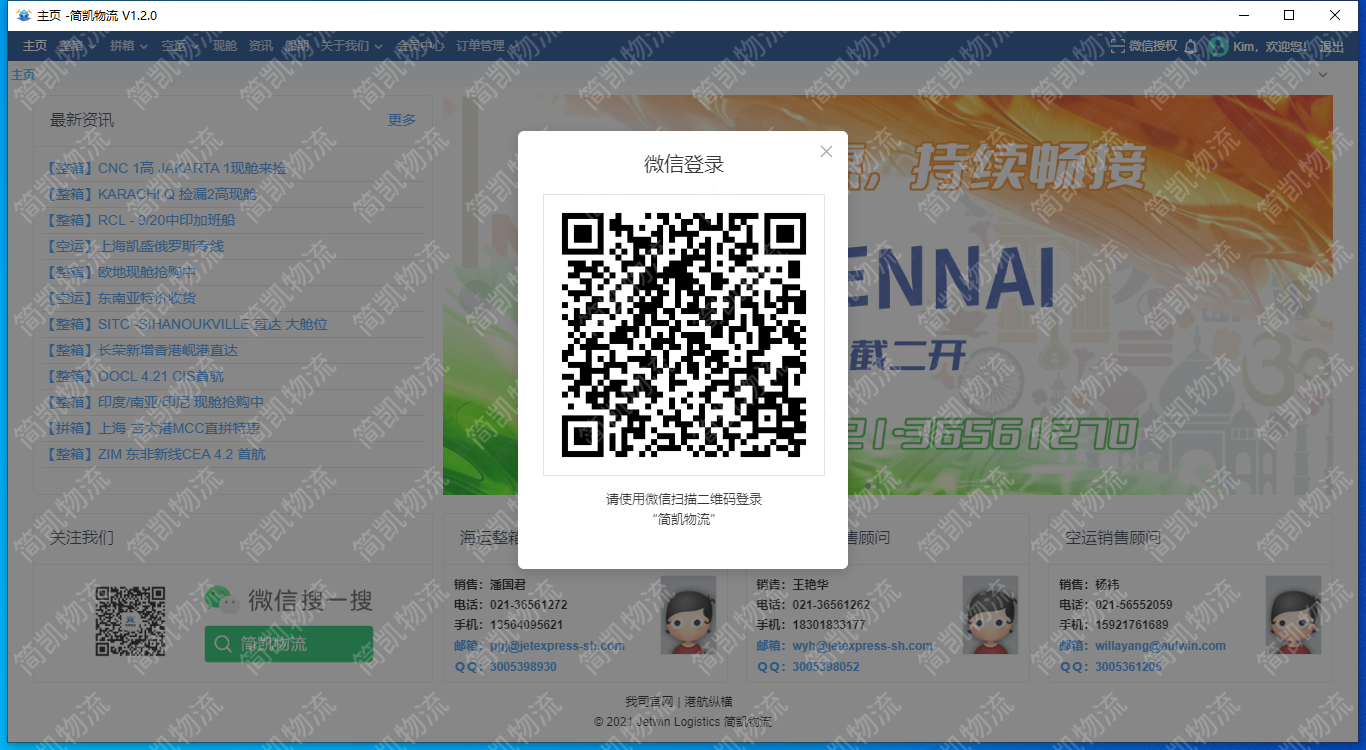Viewport: 1366px width, 750px height.
Task: Click email link wyh@jetexpress-sh.com
Action: [x=863, y=646]
